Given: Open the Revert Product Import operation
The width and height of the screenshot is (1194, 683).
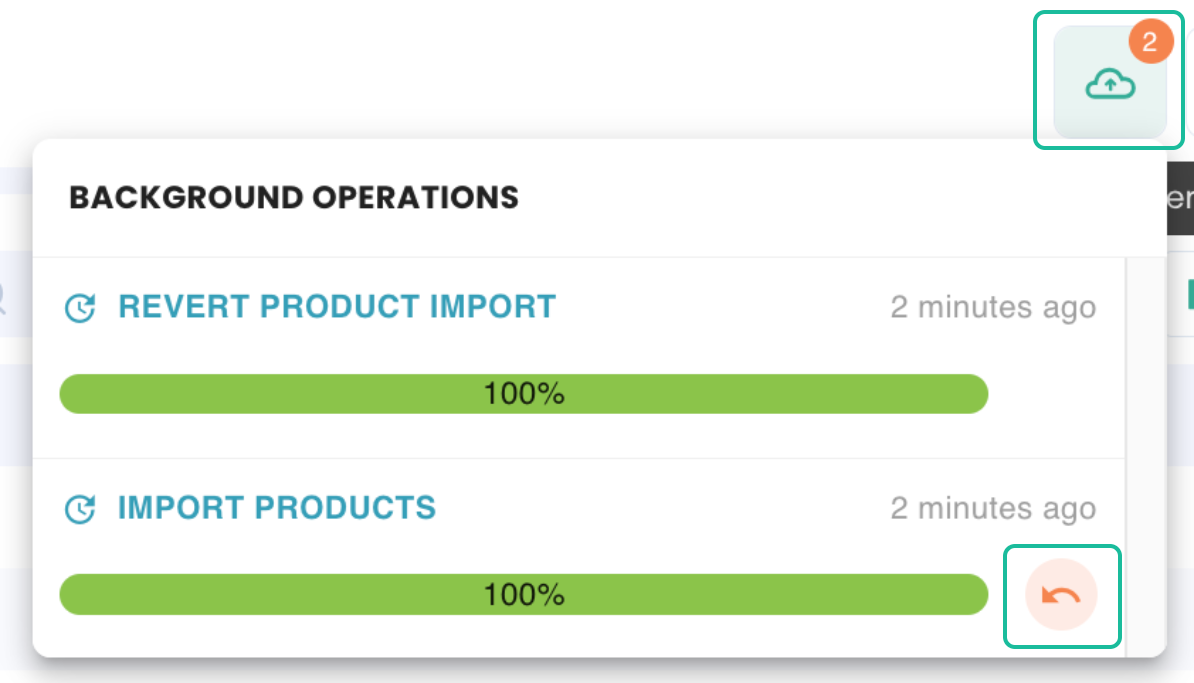Looking at the screenshot, I should (x=336, y=306).
